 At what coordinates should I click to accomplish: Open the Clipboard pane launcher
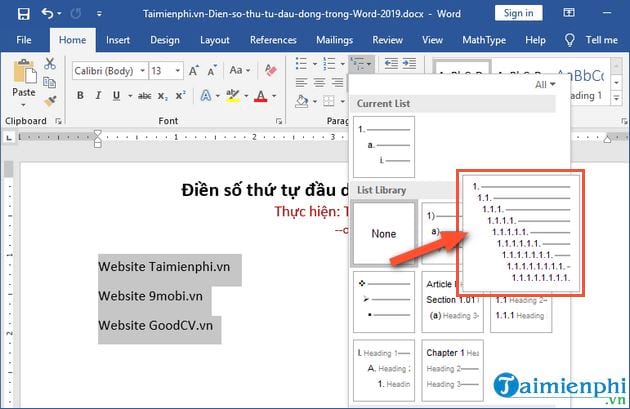59,121
